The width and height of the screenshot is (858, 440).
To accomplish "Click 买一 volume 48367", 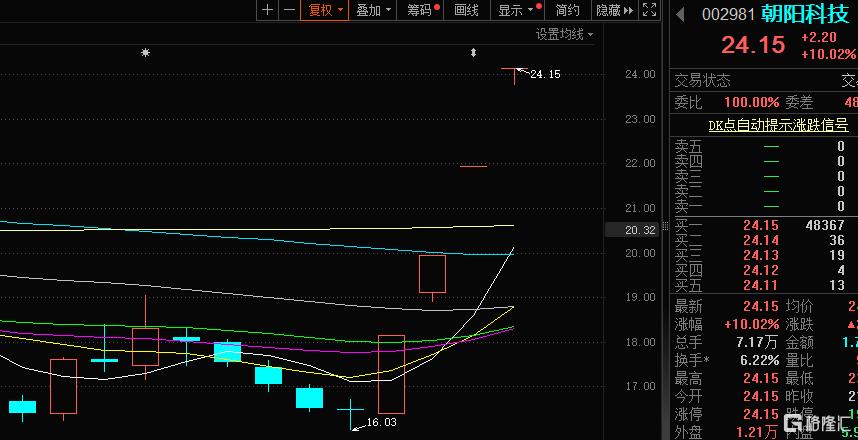I will click(825, 225).
